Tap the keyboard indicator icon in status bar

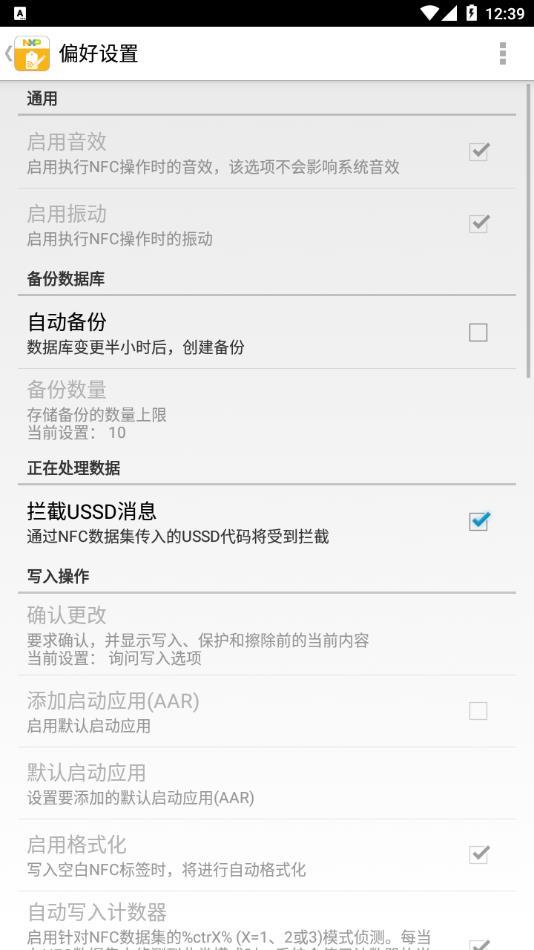pyautogui.click(x=19, y=13)
